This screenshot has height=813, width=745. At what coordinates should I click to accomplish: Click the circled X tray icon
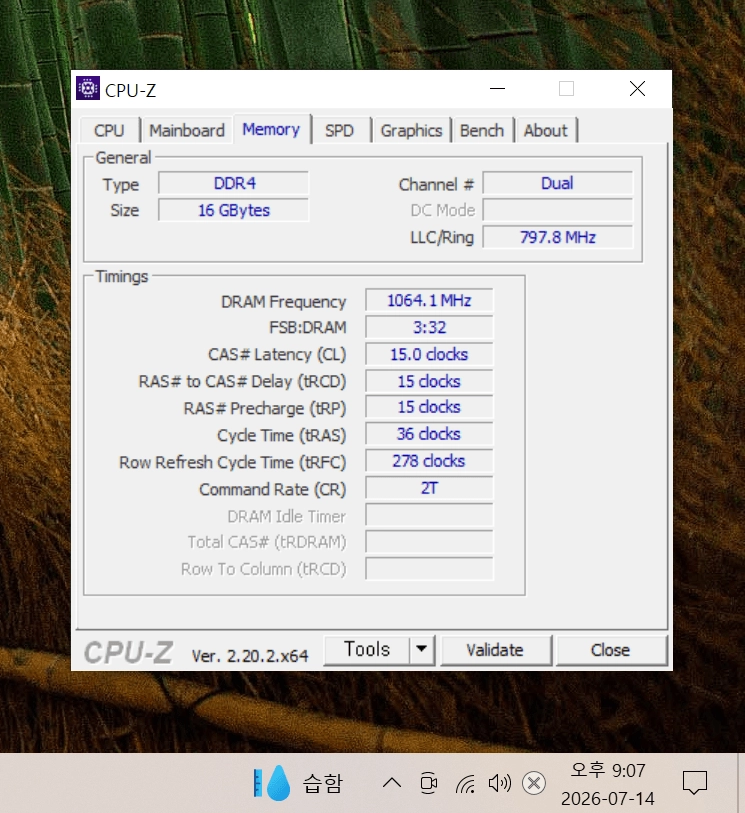pos(533,783)
